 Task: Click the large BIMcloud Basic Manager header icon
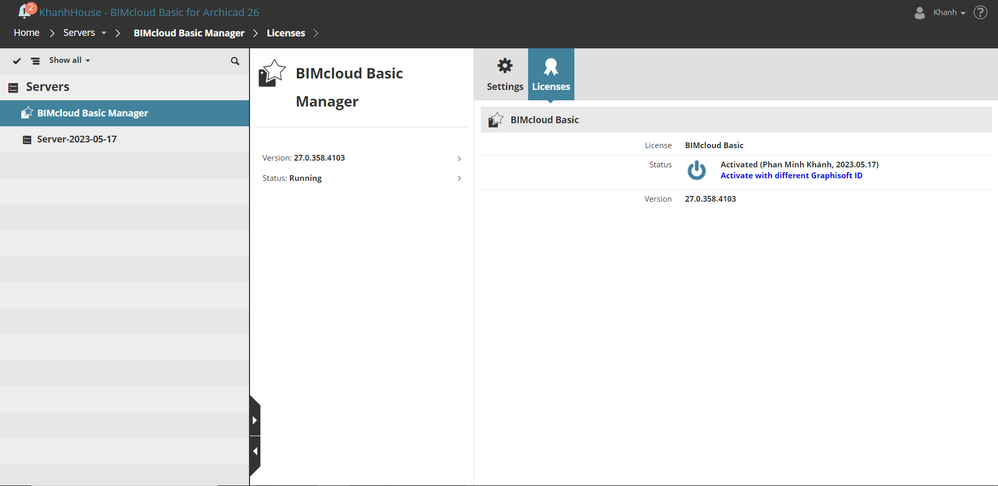272,73
